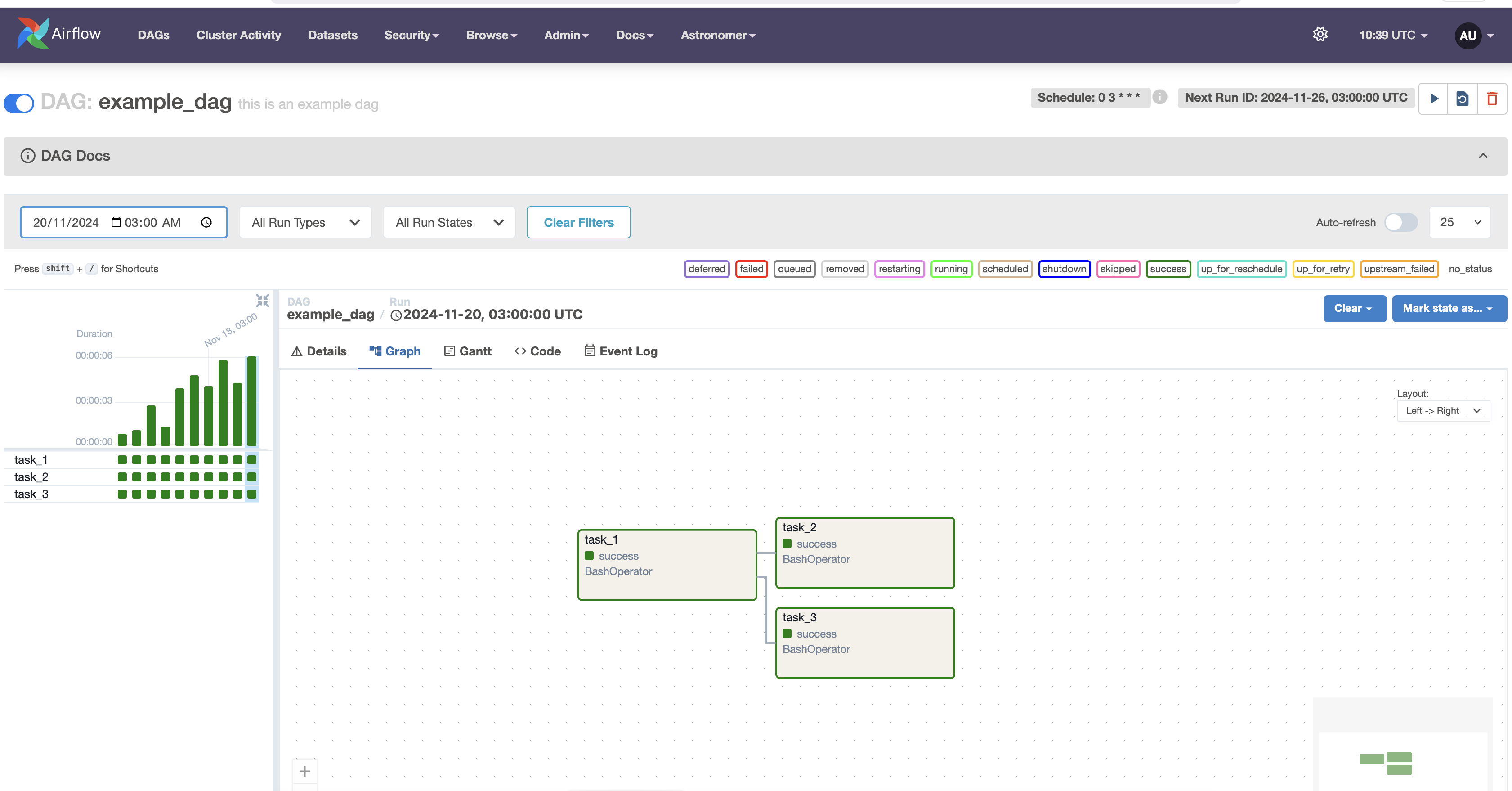Click the settings gear icon in navbar
Screen dimensions: 1512x791
(x=1320, y=35)
